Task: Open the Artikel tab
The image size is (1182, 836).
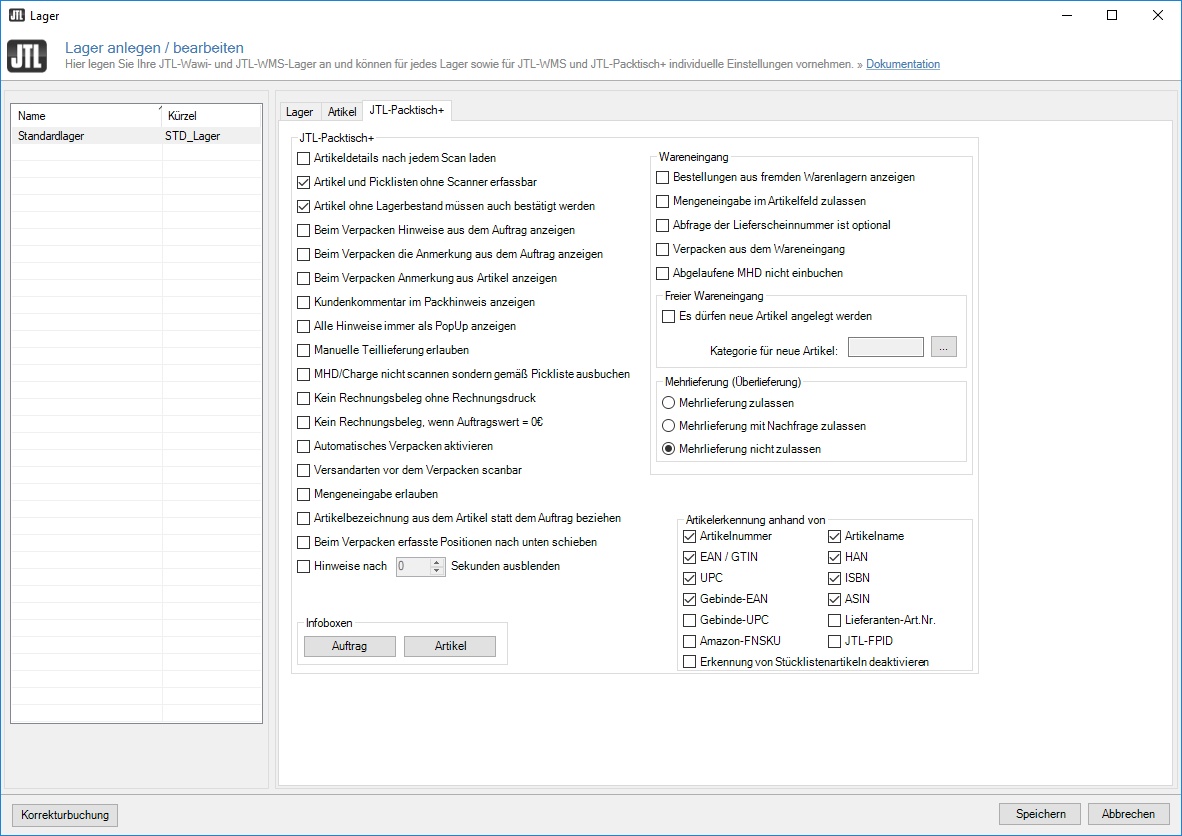Action: tap(342, 112)
